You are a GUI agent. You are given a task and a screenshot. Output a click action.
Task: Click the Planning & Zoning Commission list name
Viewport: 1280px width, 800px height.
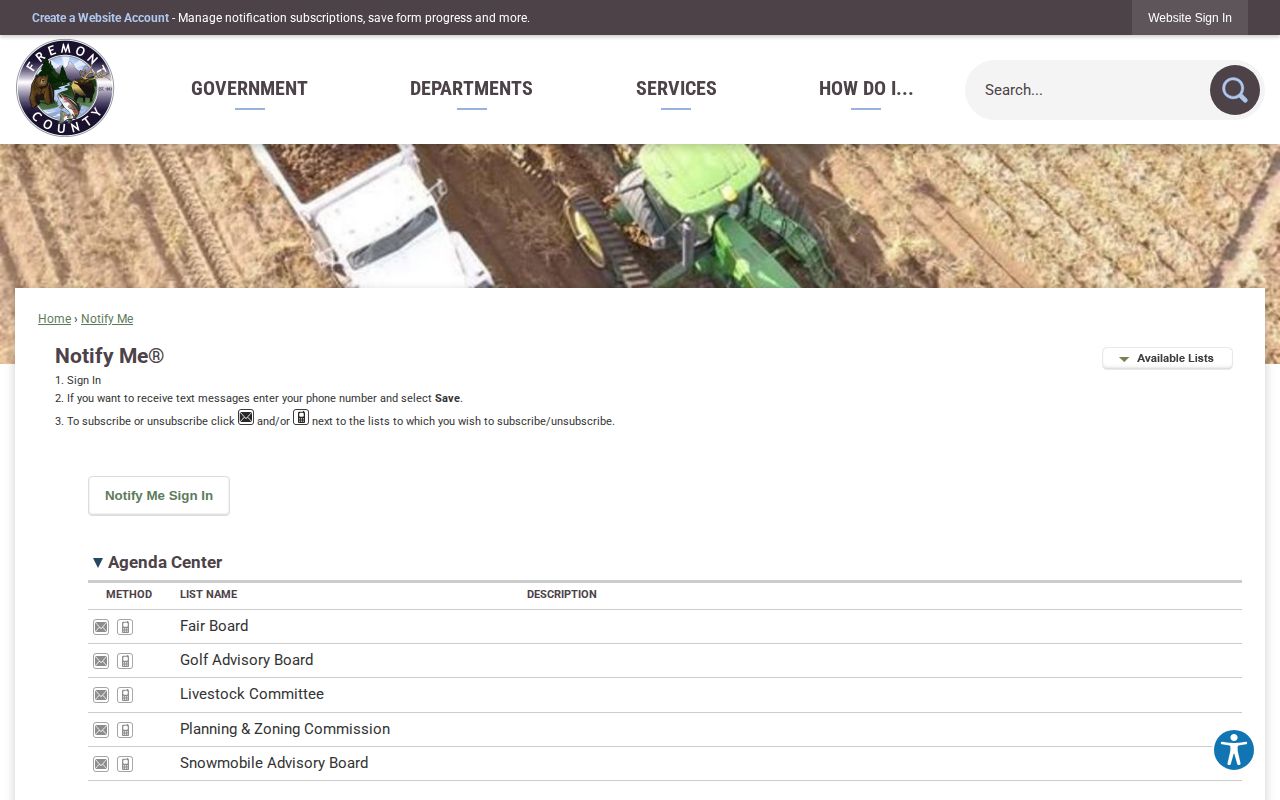pos(285,729)
